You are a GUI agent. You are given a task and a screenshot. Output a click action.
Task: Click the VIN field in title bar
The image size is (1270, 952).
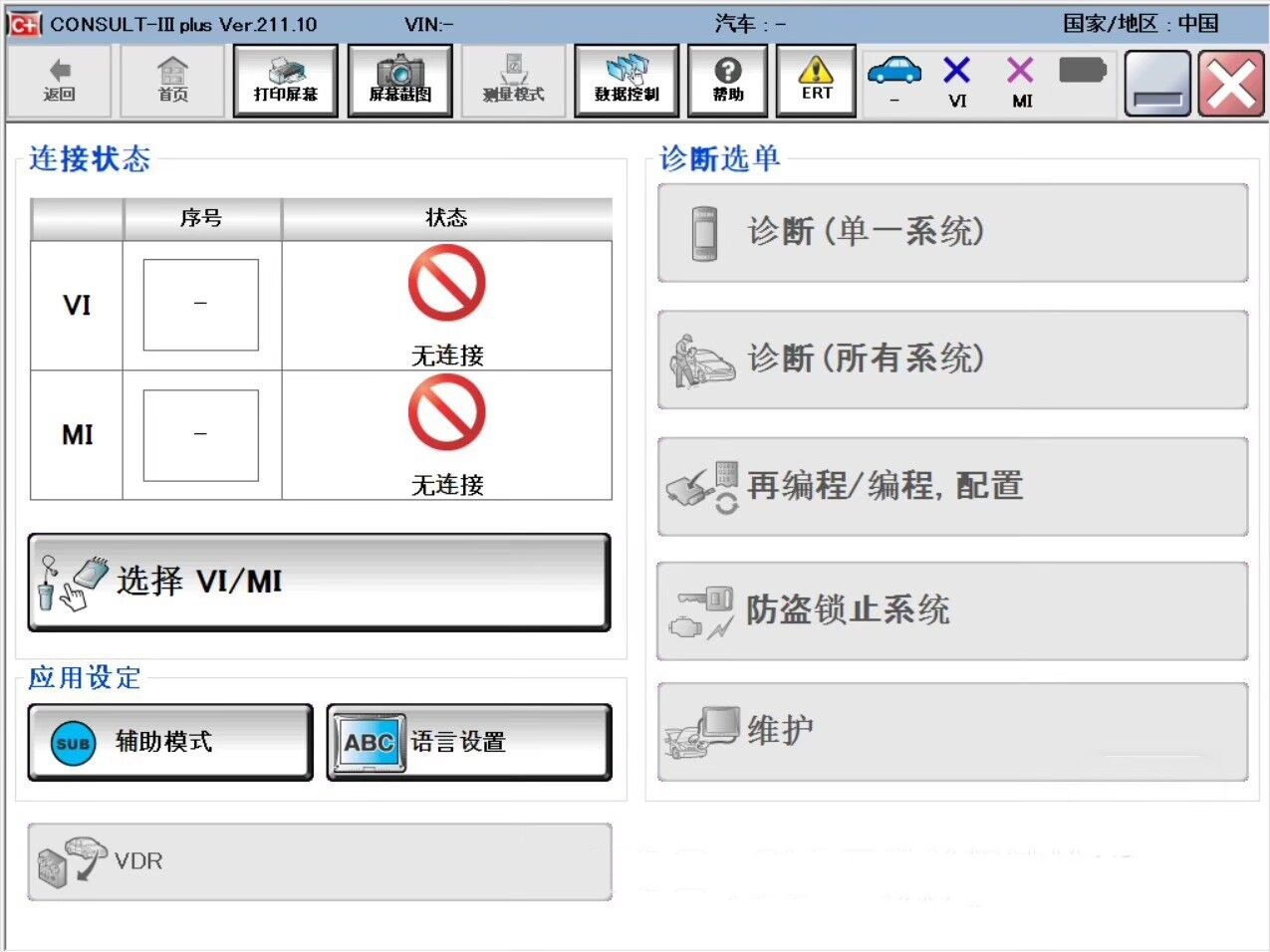[429, 24]
